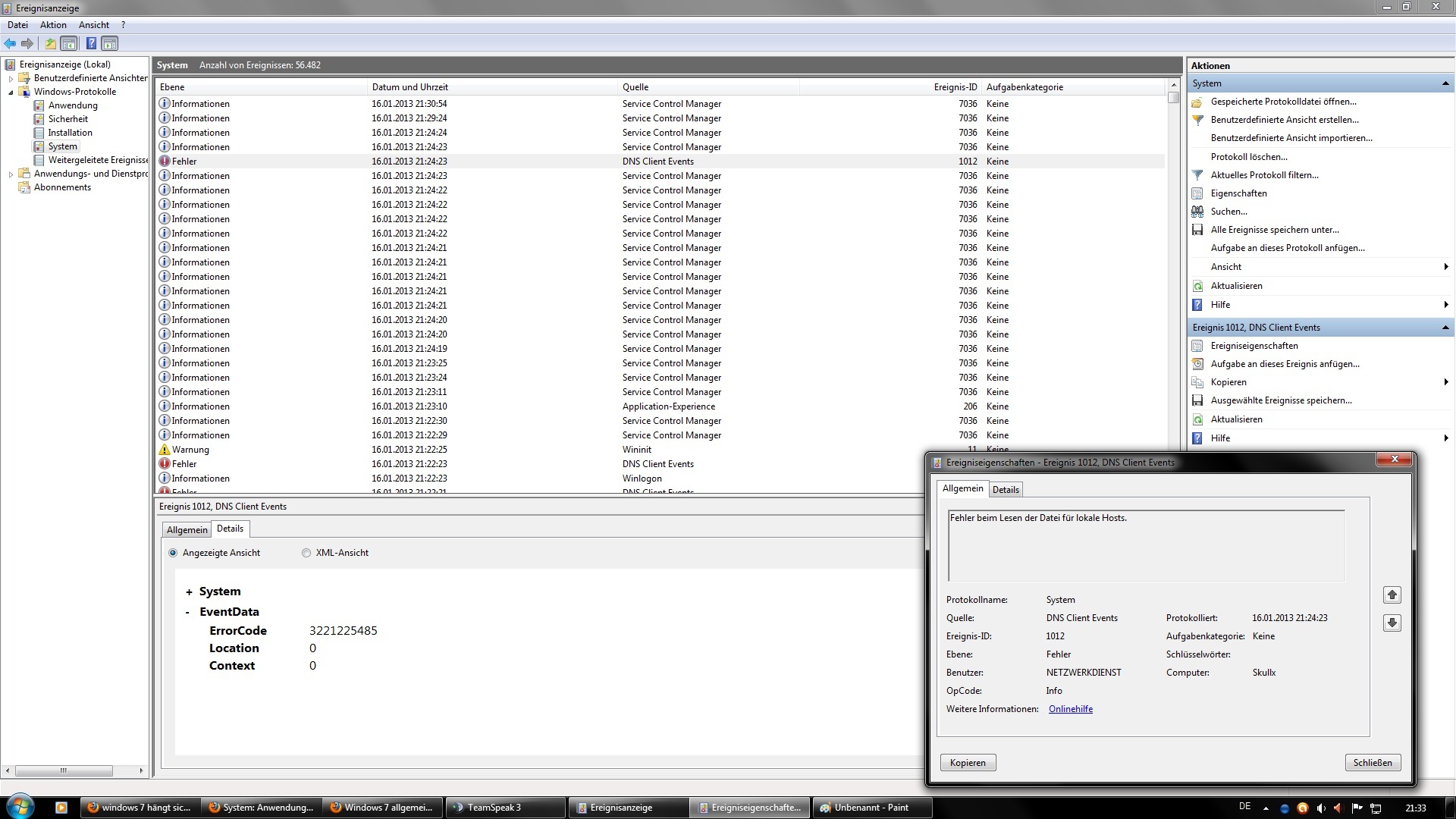Click the binoculars Suchen icon
The width and height of the screenshot is (1456, 819).
click(1197, 212)
